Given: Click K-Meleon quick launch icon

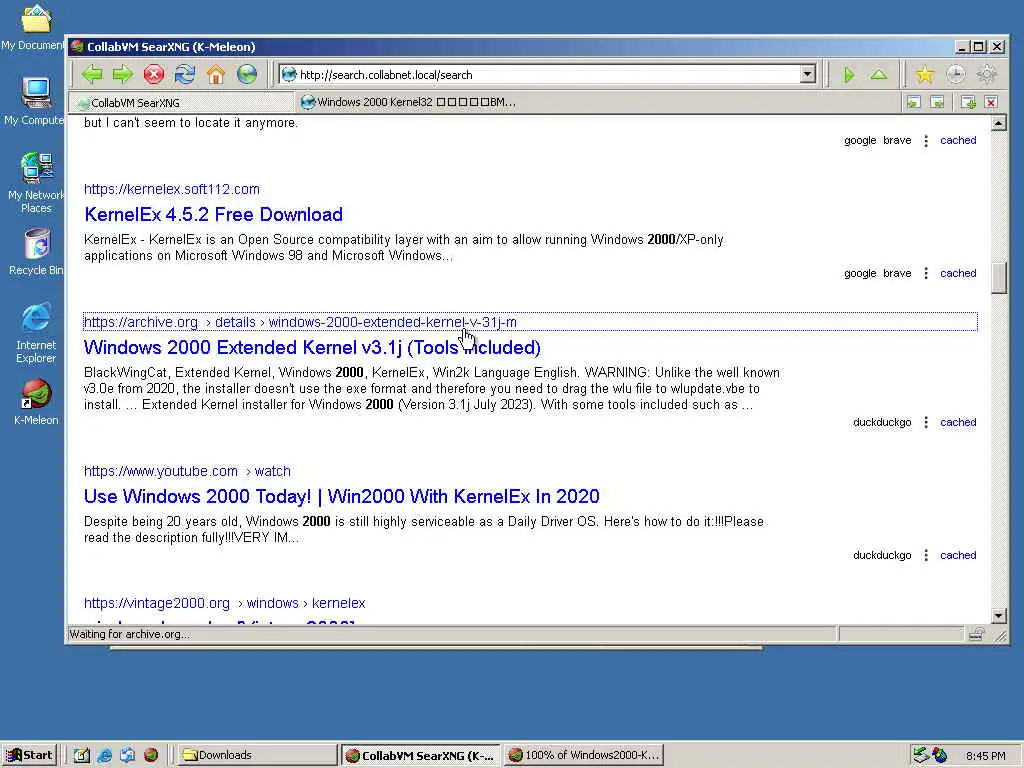Looking at the screenshot, I should coord(151,755).
